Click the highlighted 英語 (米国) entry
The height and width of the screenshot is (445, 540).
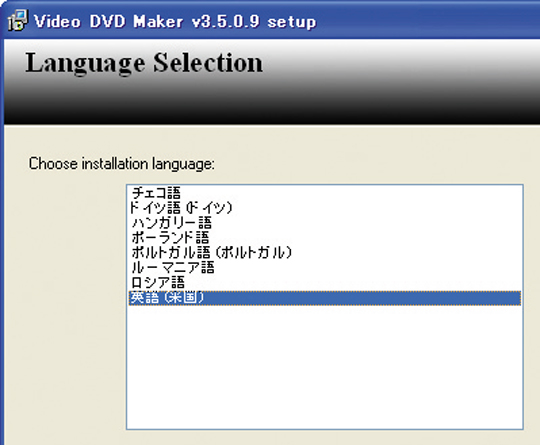(325, 298)
